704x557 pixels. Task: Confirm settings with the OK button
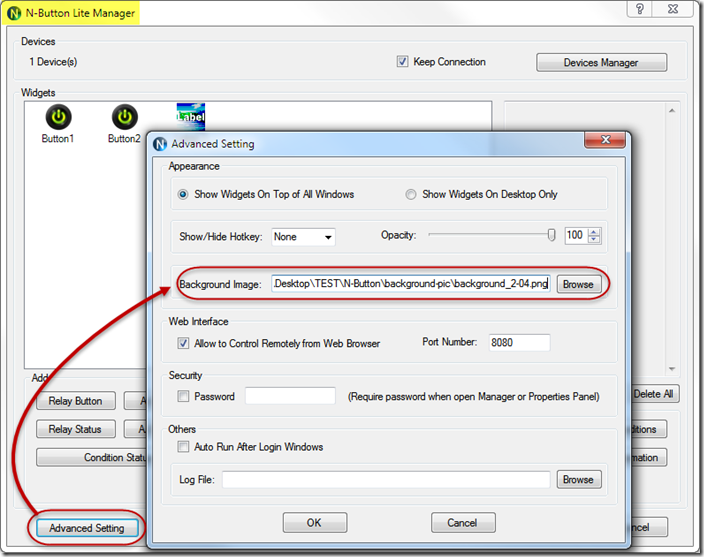pos(315,522)
